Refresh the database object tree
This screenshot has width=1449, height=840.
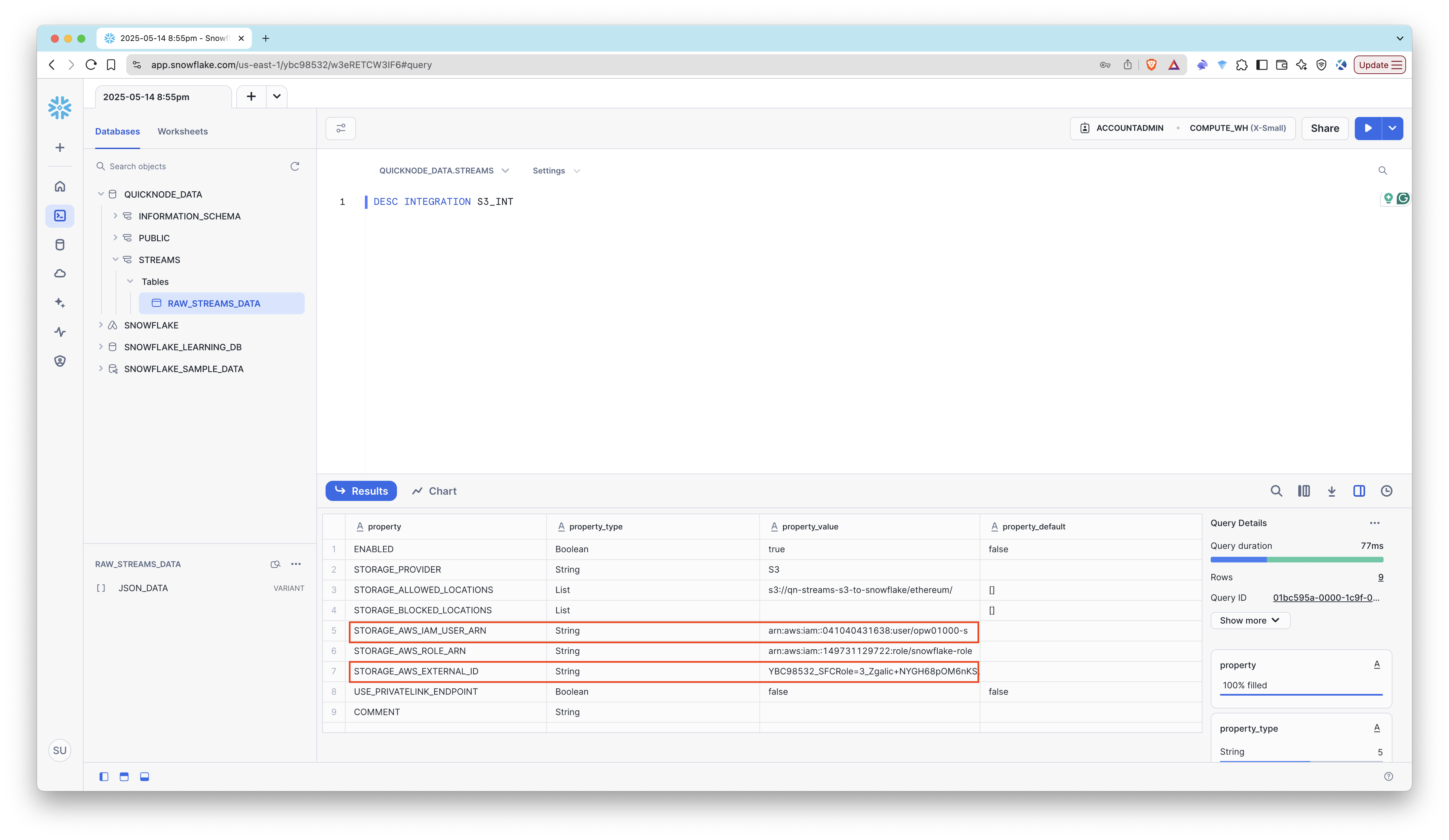click(295, 166)
